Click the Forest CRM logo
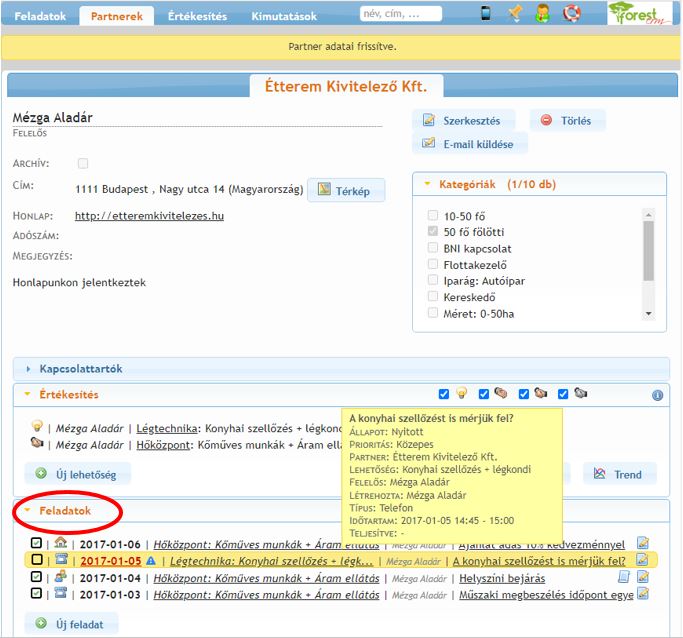 [x=639, y=14]
